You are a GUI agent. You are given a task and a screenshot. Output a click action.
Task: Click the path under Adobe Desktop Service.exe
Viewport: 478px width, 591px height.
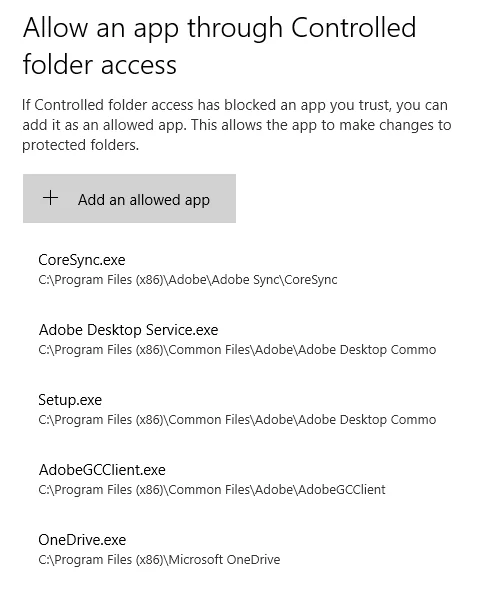pos(237,350)
